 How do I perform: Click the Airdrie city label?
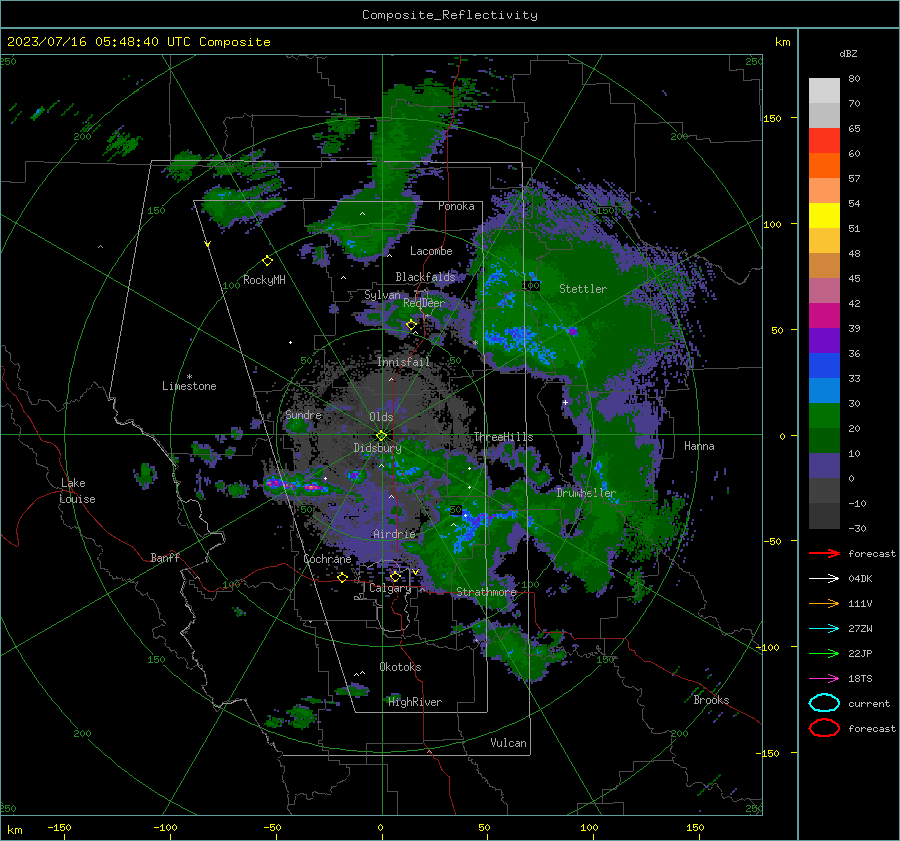(394, 534)
